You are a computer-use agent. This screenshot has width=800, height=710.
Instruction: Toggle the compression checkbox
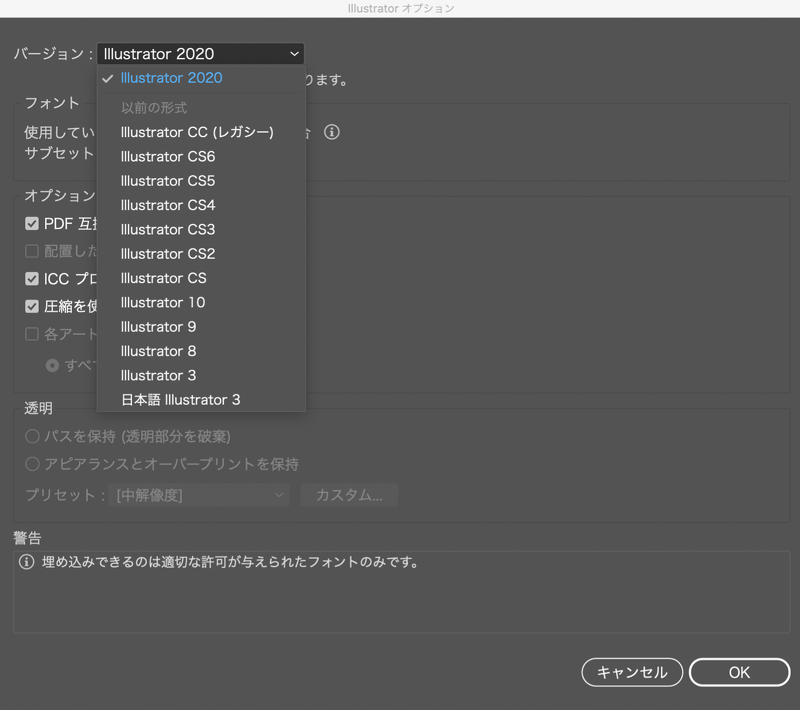32,307
